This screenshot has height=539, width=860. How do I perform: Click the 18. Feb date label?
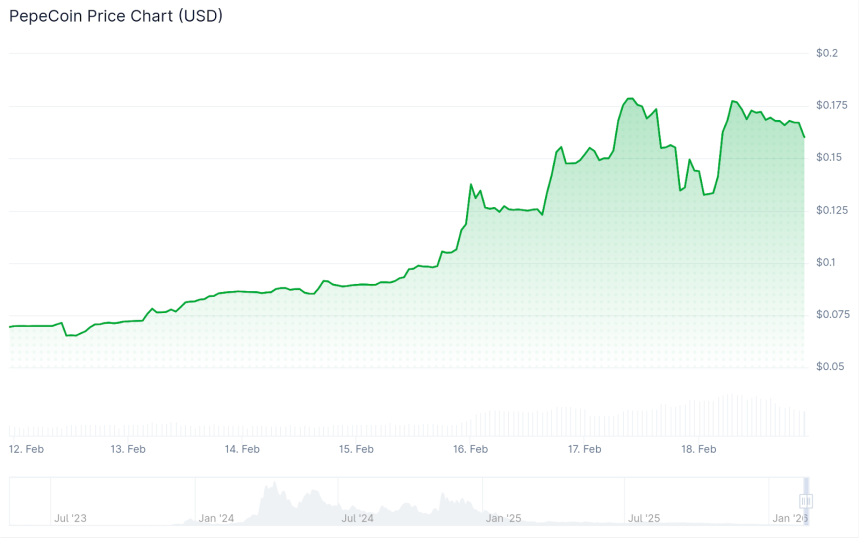click(x=698, y=449)
